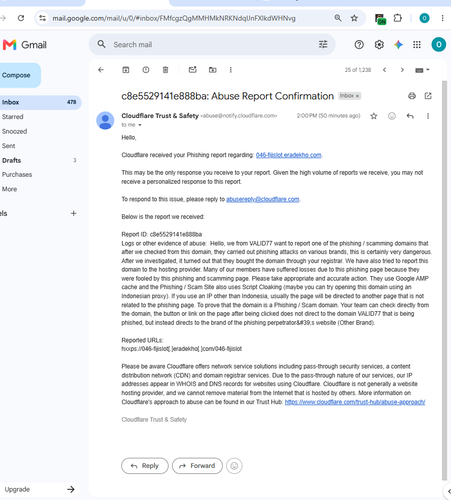This screenshot has height=500, width=451.
Task: Mark this email as unread
Action: [193, 69]
